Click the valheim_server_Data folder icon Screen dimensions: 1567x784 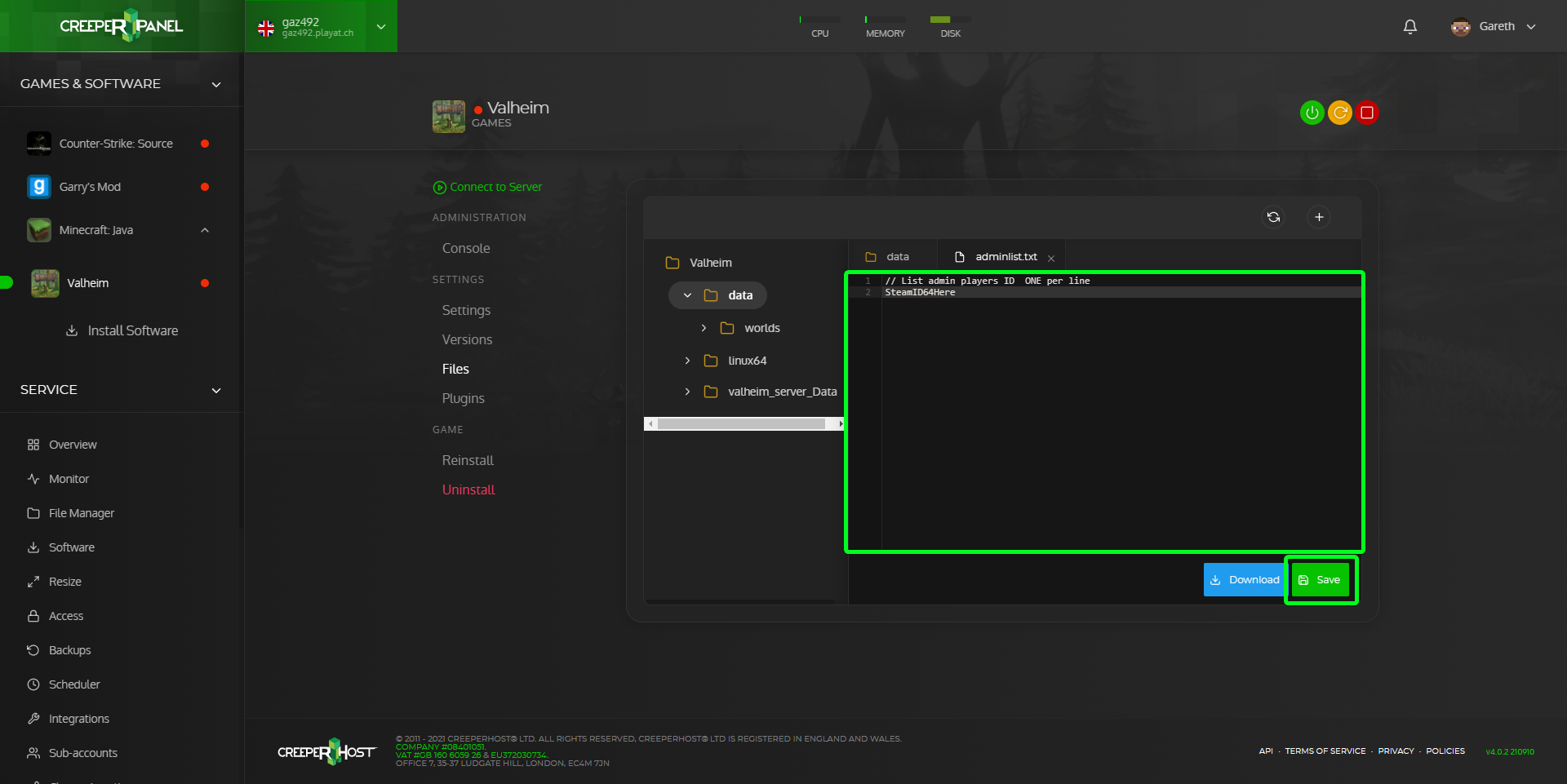711,392
